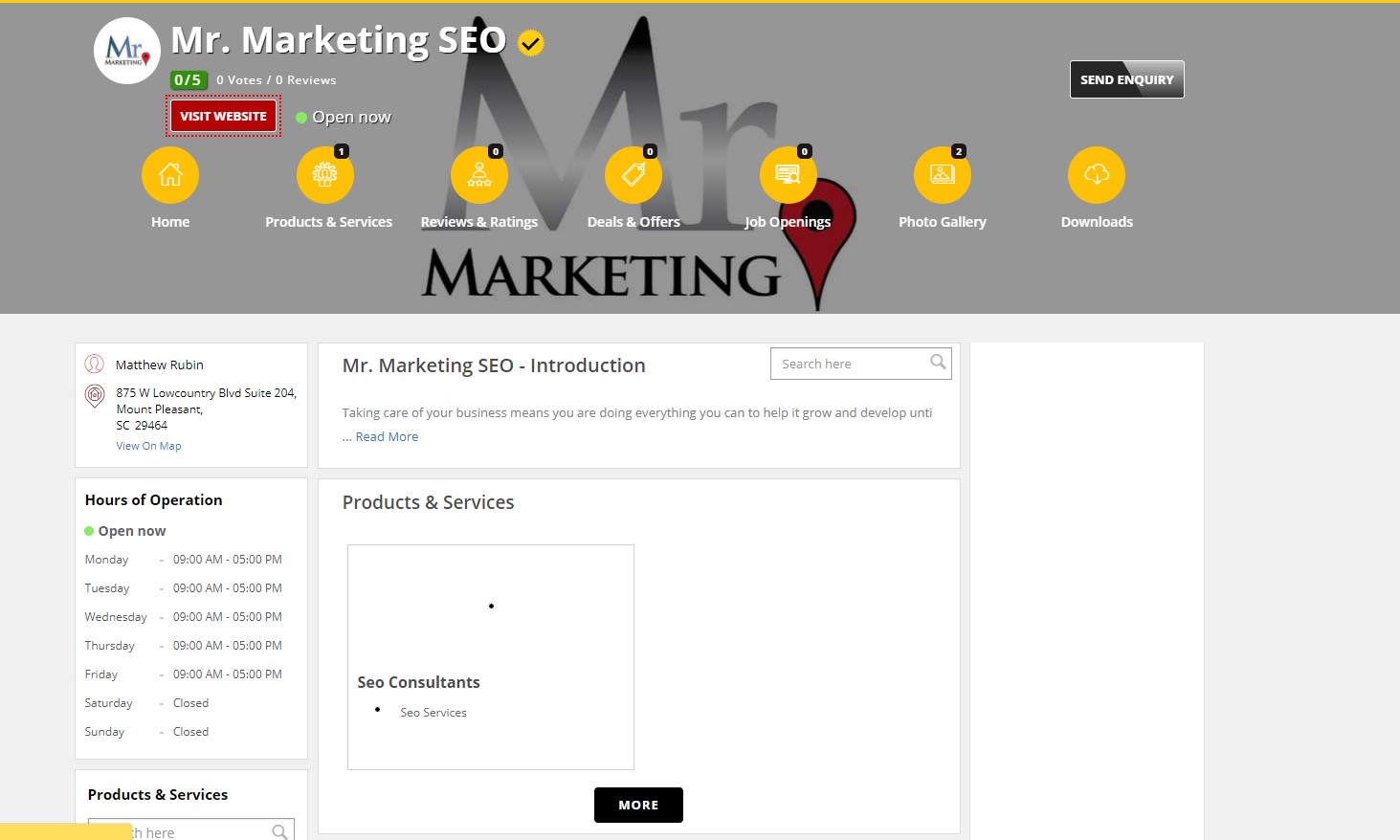The width and height of the screenshot is (1400, 840).
Task: Click the Mr. Marketing round logo
Action: (127, 51)
